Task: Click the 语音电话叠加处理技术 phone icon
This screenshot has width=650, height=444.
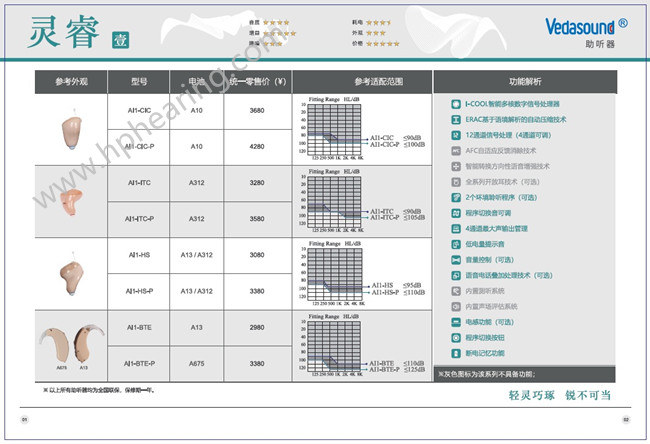Action: [x=456, y=276]
